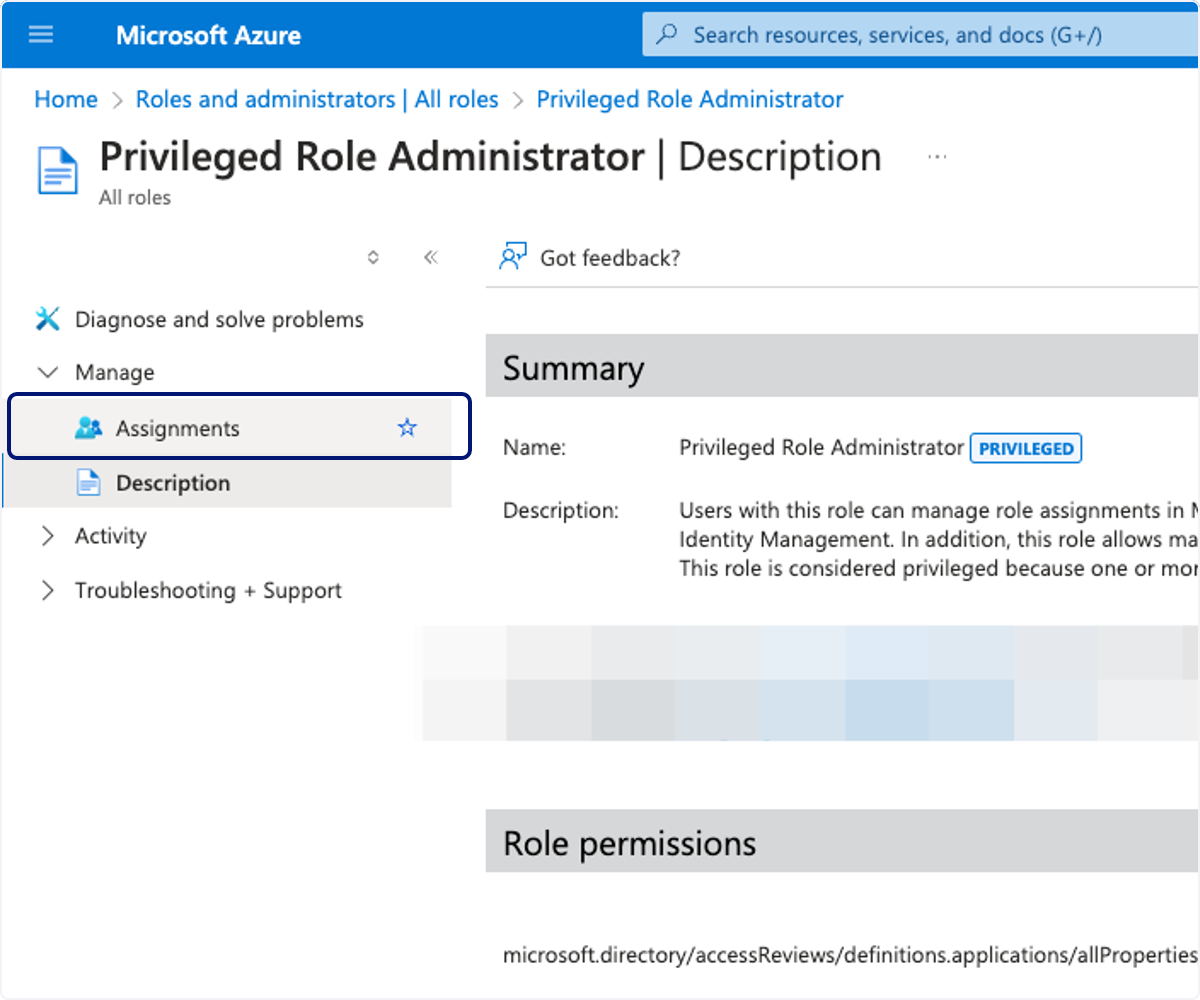Click the Description: field label
1200x1000 pixels.
(561, 511)
